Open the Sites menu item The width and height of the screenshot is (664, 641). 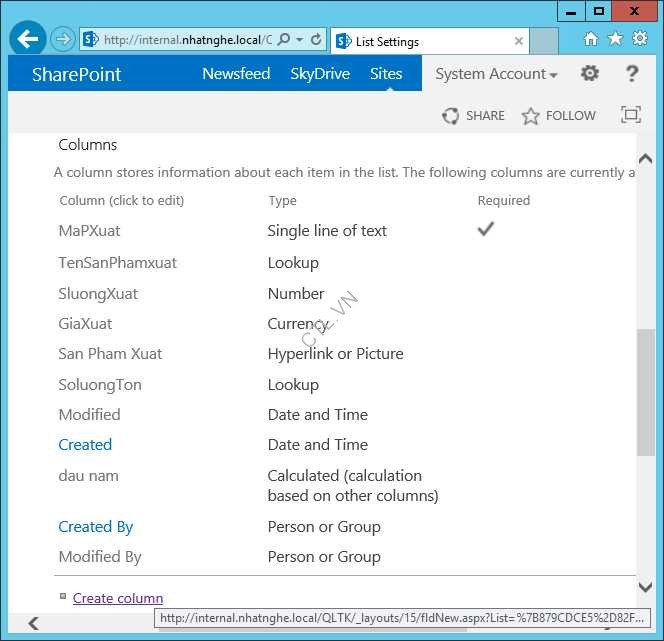point(386,74)
